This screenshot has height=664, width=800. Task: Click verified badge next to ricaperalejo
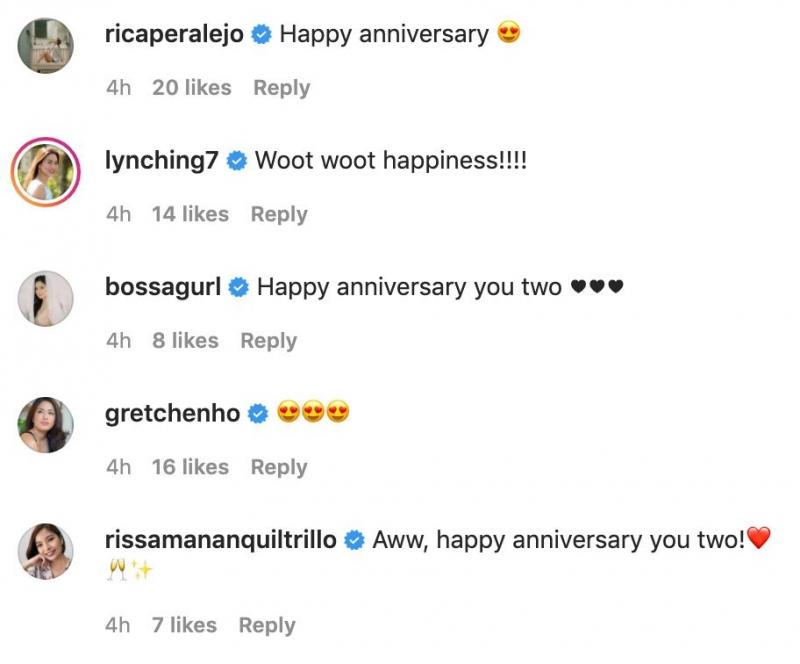[x=262, y=35]
